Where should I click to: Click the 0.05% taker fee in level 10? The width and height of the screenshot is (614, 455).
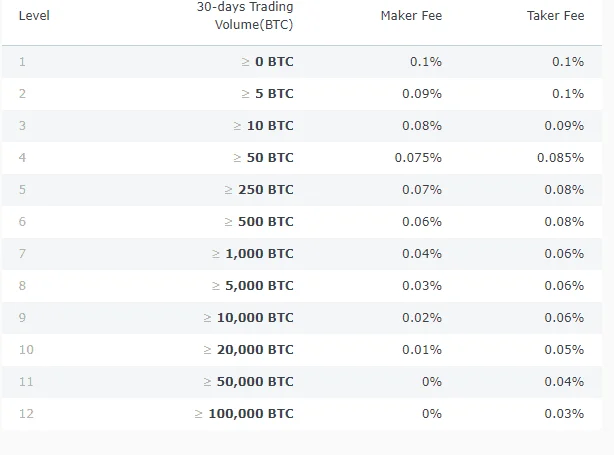point(564,350)
